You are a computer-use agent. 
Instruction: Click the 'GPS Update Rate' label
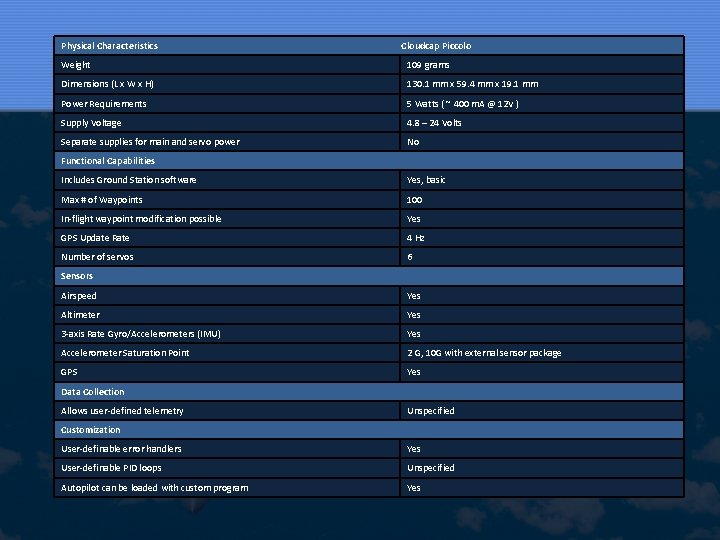[95, 238]
